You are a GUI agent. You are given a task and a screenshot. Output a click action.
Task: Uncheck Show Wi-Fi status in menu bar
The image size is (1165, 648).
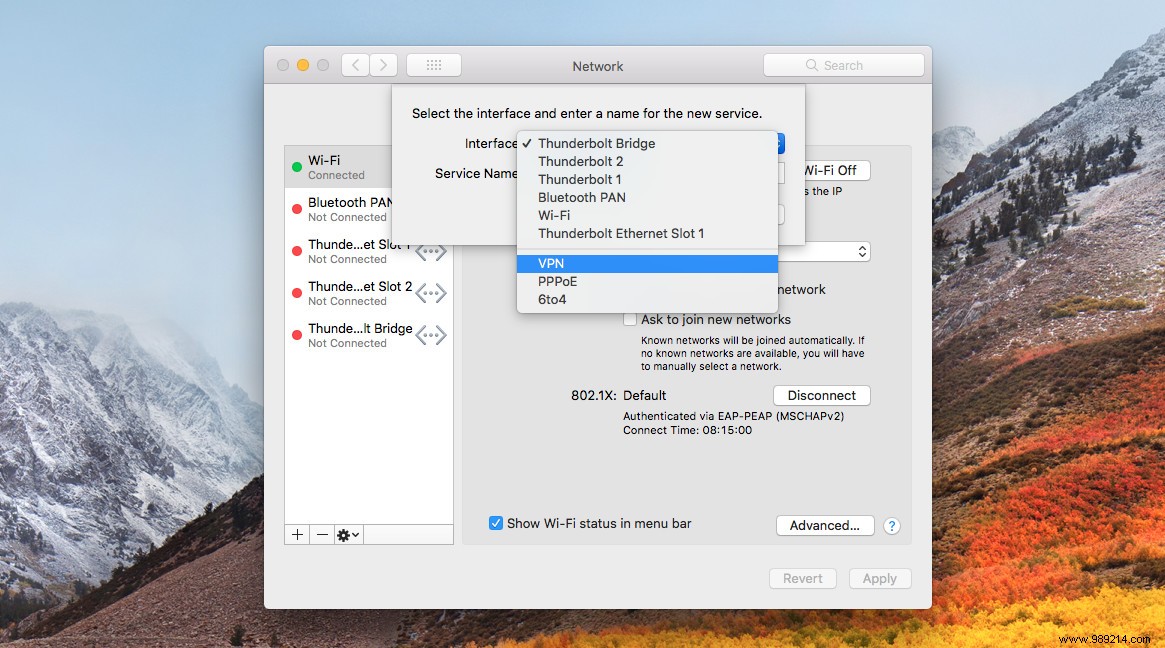[495, 523]
